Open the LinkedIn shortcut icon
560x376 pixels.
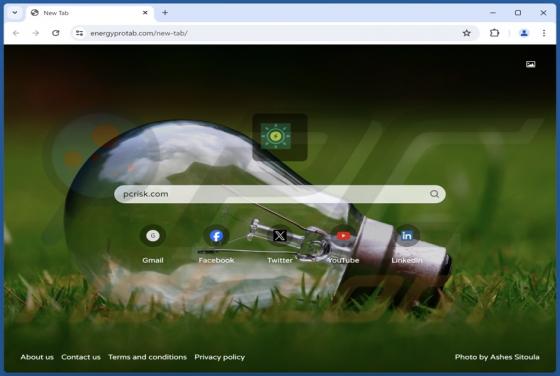tap(407, 236)
